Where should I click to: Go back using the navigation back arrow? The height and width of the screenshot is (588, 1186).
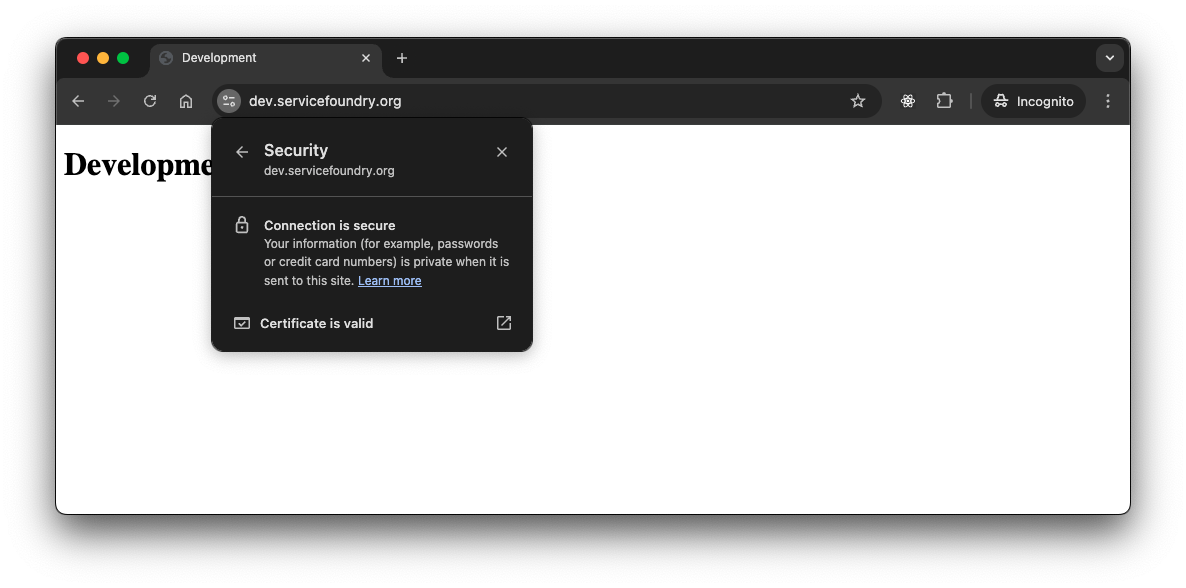click(77, 100)
